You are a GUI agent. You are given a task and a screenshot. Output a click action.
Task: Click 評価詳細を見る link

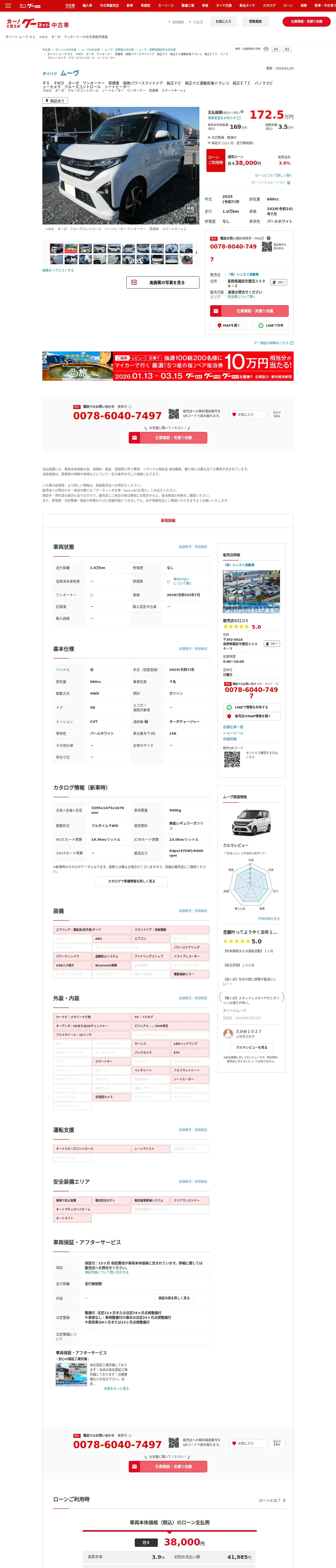[269, 919]
